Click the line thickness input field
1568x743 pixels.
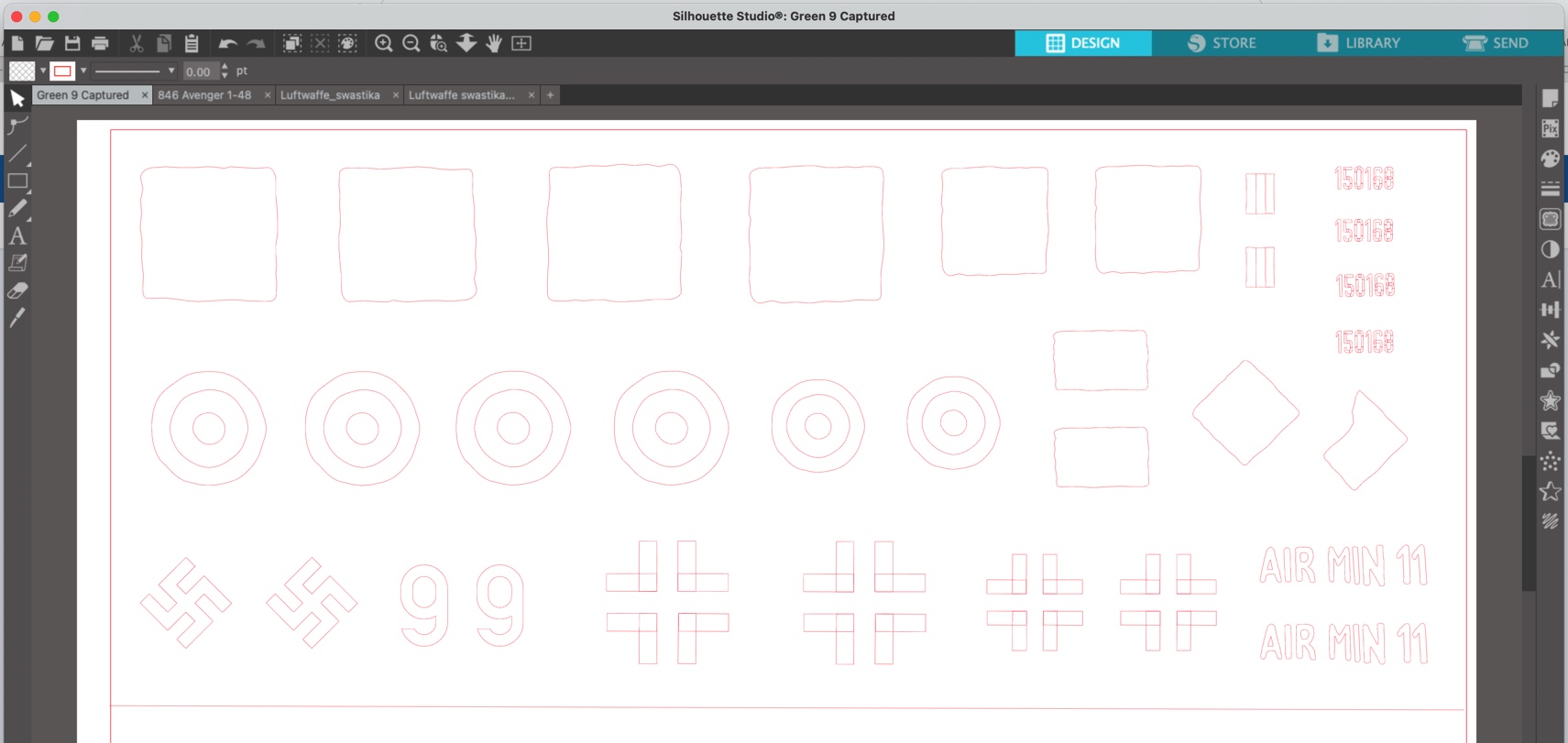[199, 71]
